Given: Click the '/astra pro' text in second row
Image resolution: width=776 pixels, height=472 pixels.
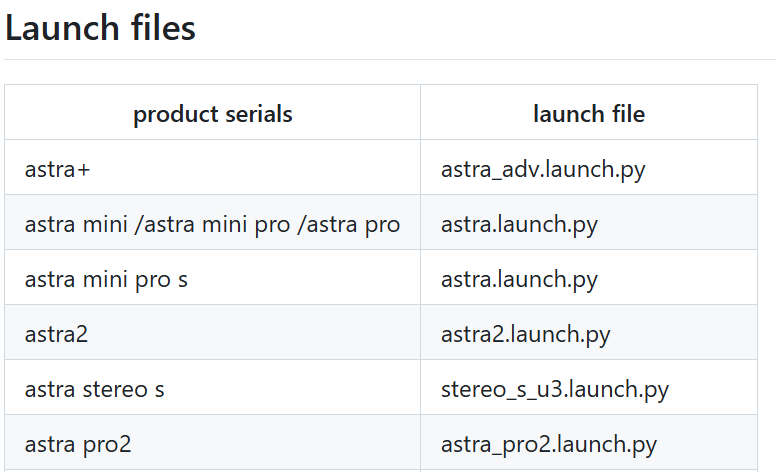Looking at the screenshot, I should pos(349,224).
